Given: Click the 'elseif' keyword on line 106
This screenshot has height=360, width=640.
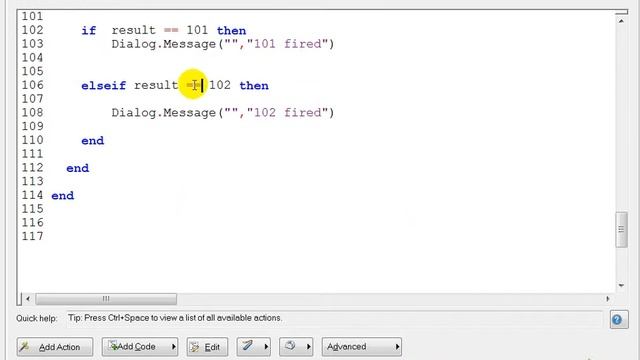Looking at the screenshot, I should click(x=104, y=85).
